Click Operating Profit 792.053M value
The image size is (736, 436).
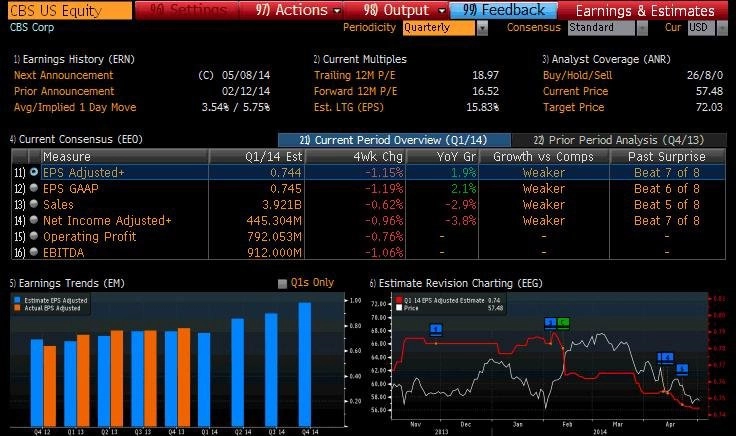tap(275, 237)
